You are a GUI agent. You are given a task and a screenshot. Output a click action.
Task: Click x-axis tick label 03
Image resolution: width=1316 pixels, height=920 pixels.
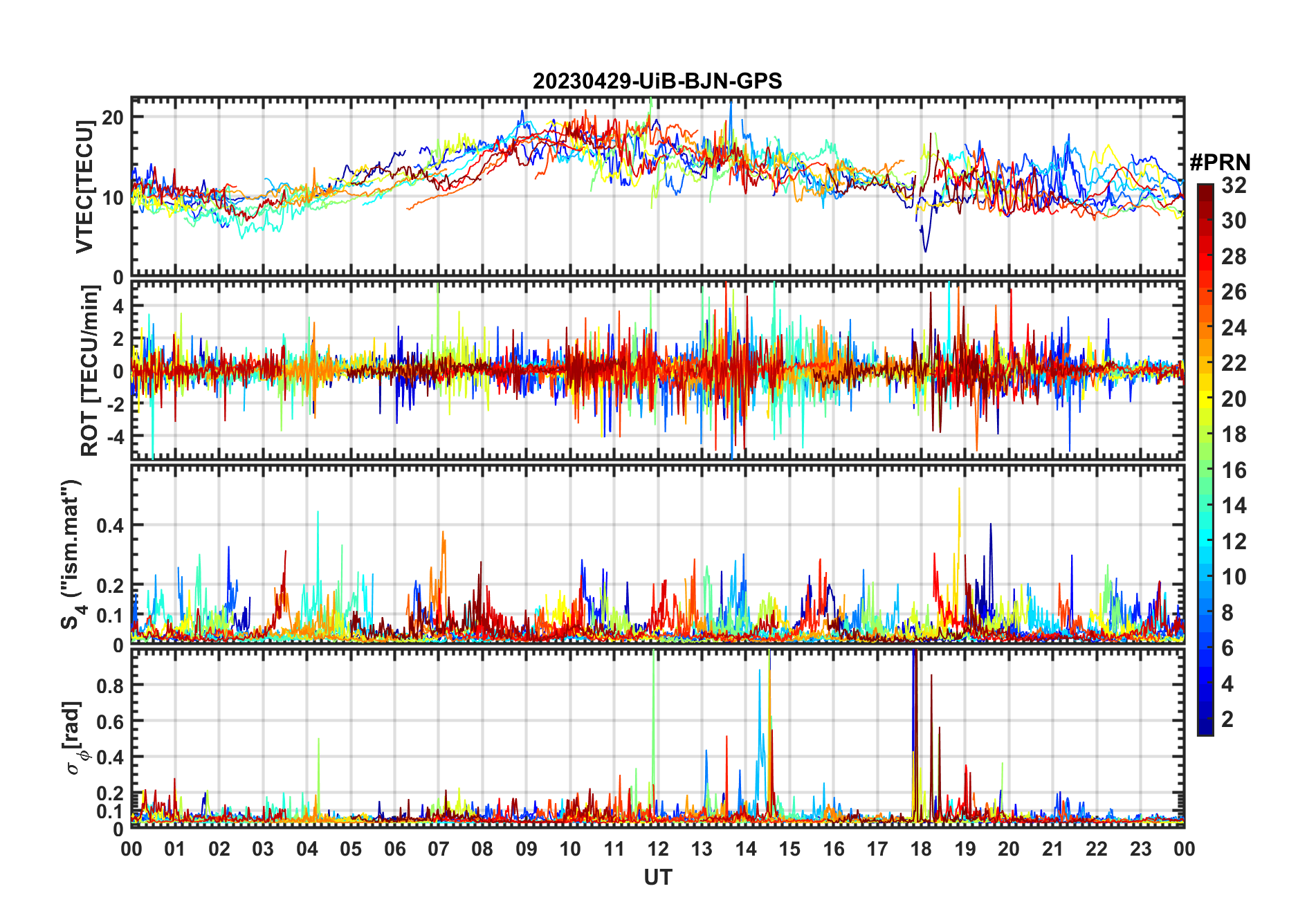click(263, 849)
